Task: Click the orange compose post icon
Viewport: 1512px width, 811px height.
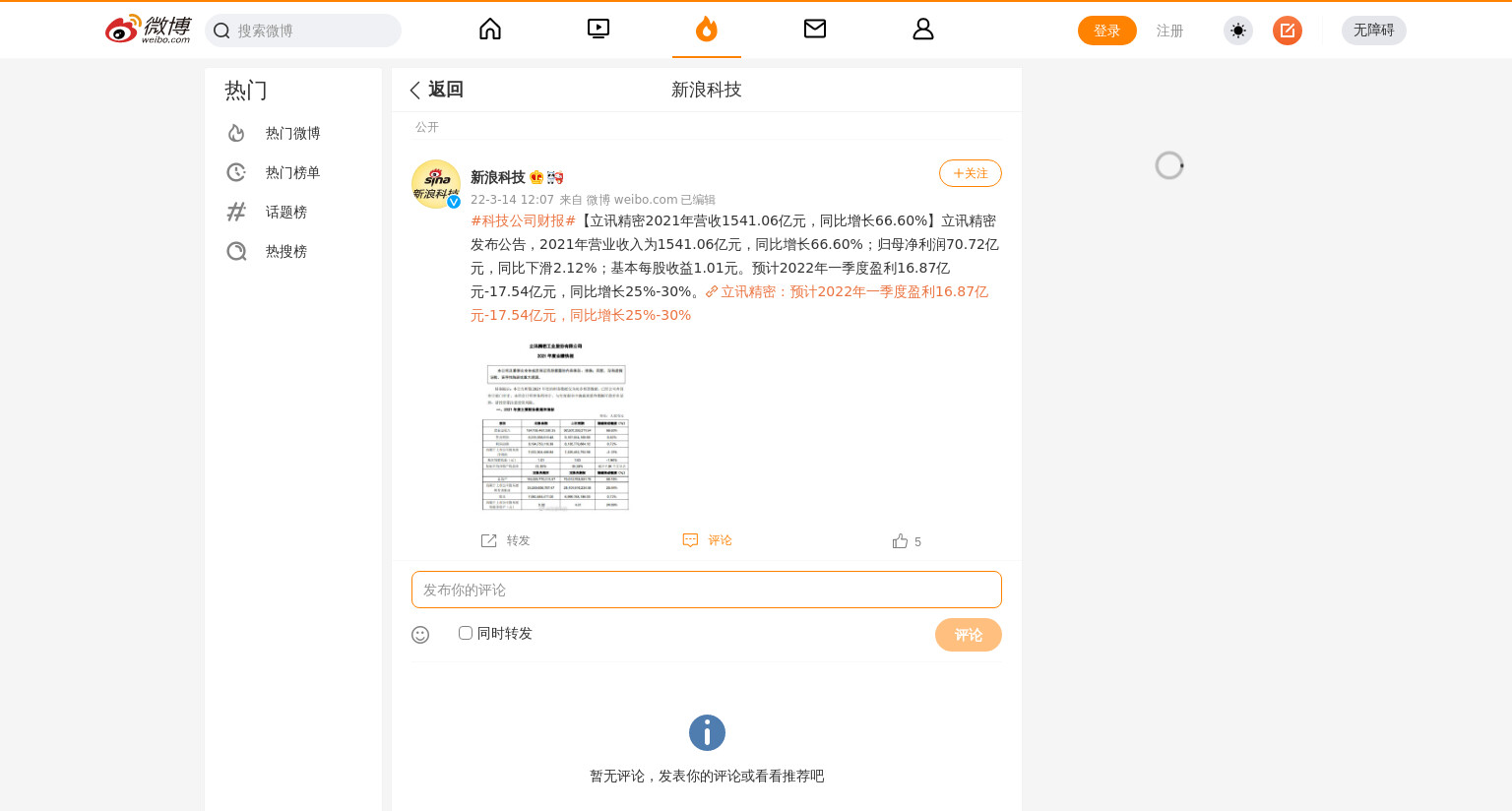Action: tap(1288, 31)
